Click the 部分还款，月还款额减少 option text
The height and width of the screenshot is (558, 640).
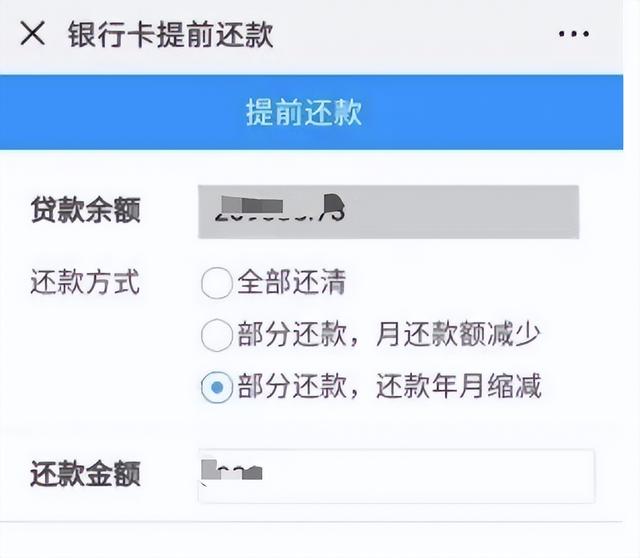click(x=389, y=334)
